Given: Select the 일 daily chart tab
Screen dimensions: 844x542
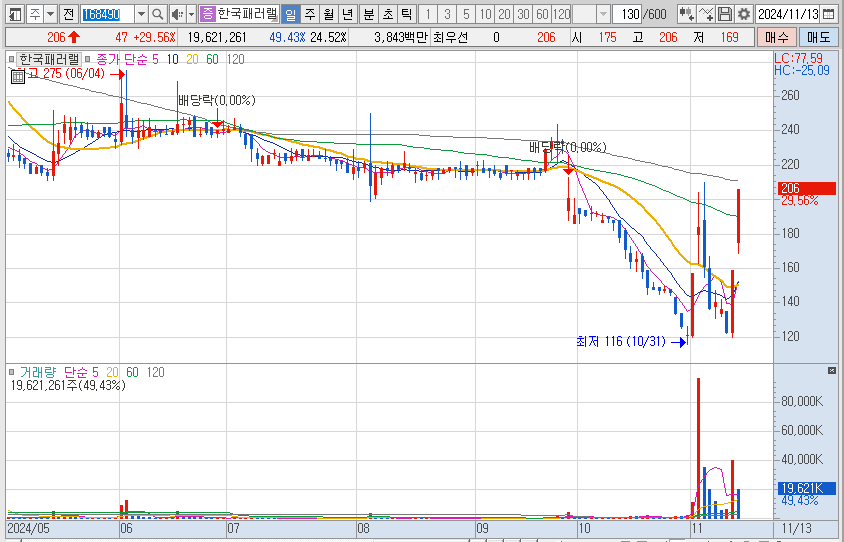Looking at the screenshot, I should click(x=291, y=14).
